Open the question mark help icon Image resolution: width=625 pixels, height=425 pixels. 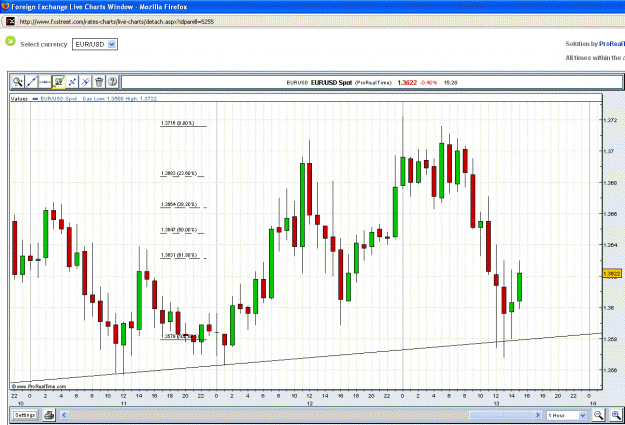coord(112,82)
